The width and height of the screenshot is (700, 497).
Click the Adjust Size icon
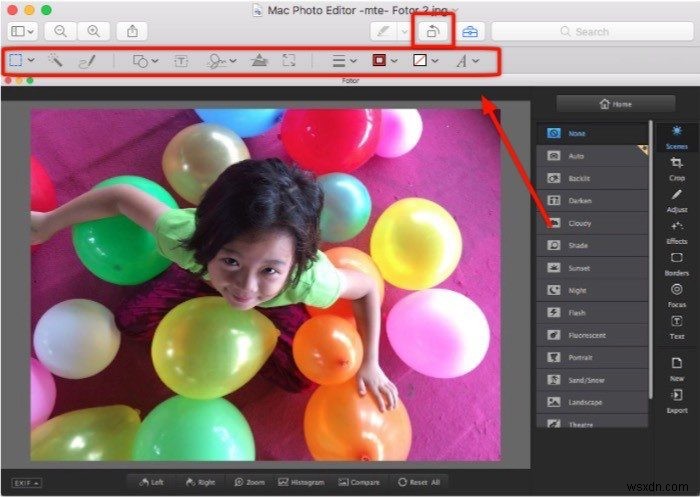[289, 61]
